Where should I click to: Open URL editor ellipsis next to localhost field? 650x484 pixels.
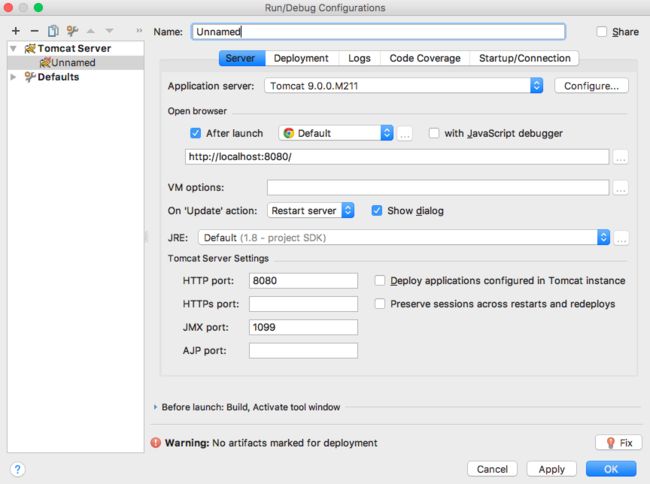pyautogui.click(x=621, y=157)
